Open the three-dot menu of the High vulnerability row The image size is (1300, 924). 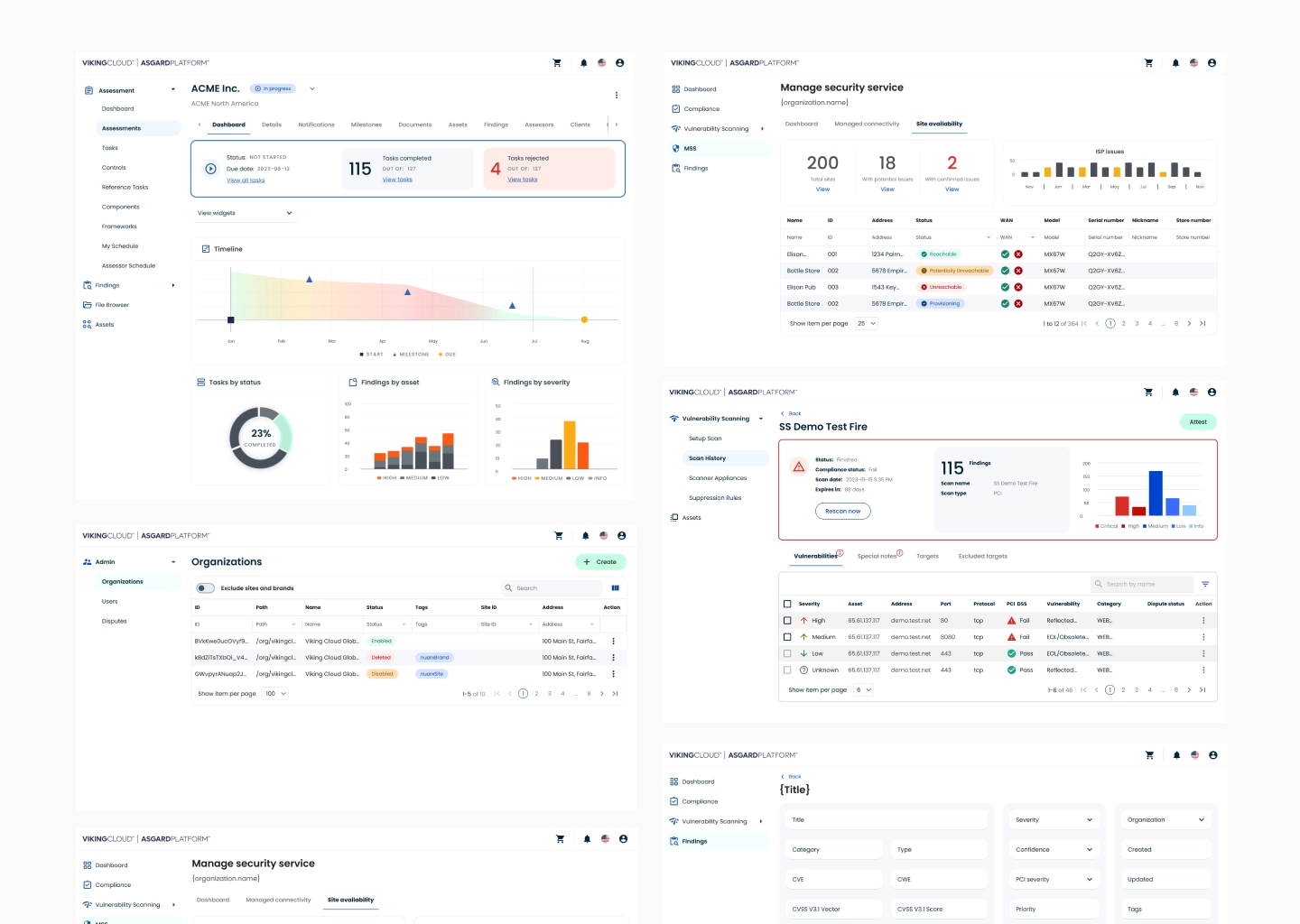(x=1203, y=621)
